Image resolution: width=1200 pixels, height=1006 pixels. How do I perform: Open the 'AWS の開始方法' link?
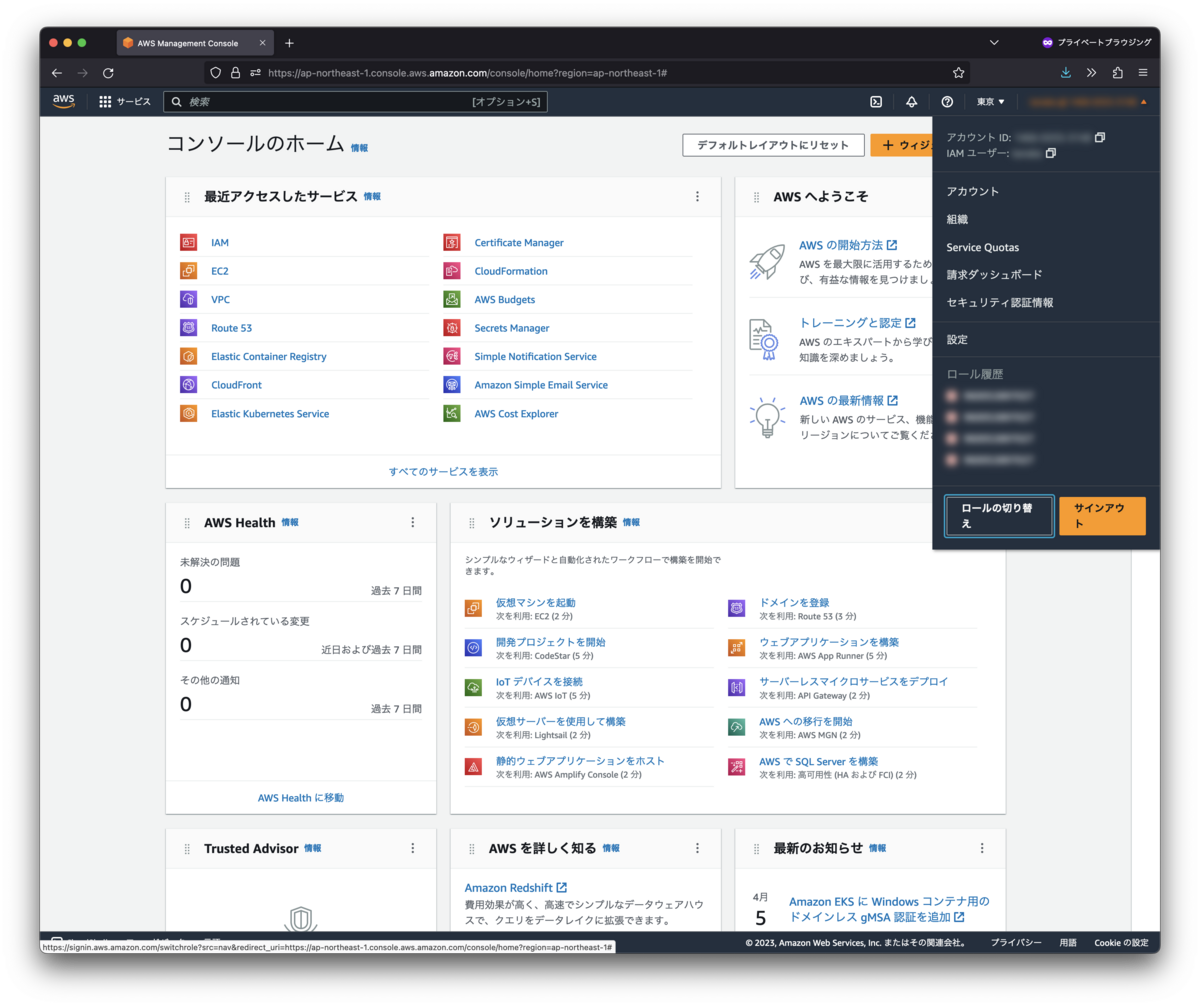click(x=848, y=245)
